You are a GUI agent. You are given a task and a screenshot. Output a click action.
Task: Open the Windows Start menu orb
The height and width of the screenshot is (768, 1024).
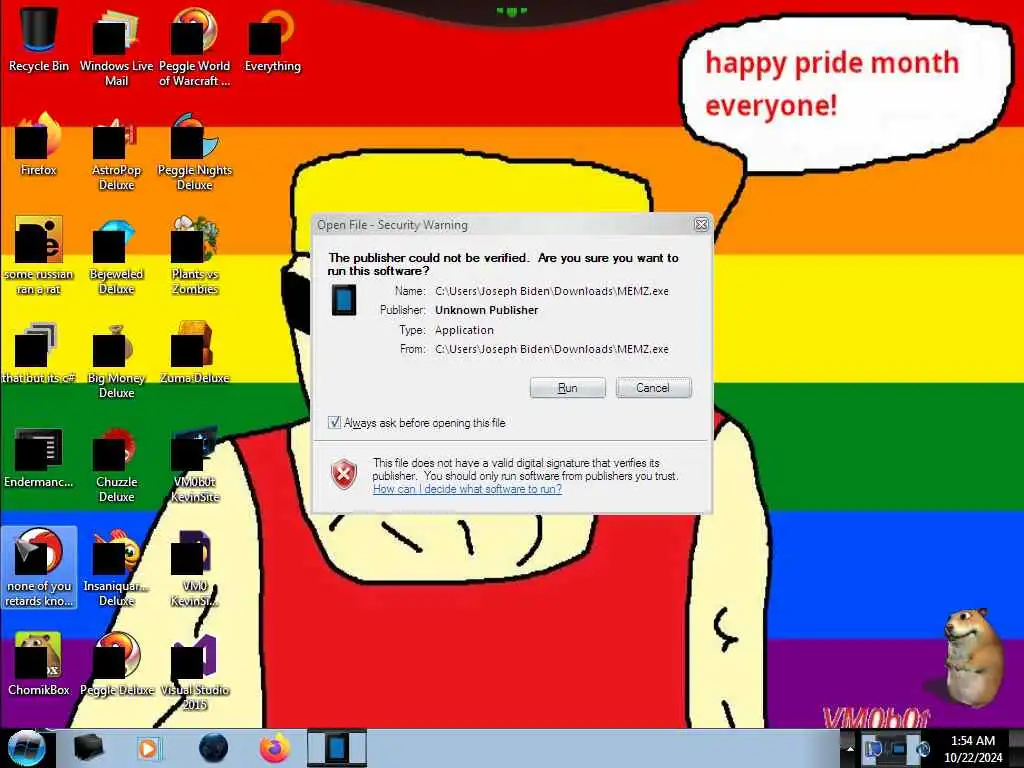pyautogui.click(x=26, y=748)
